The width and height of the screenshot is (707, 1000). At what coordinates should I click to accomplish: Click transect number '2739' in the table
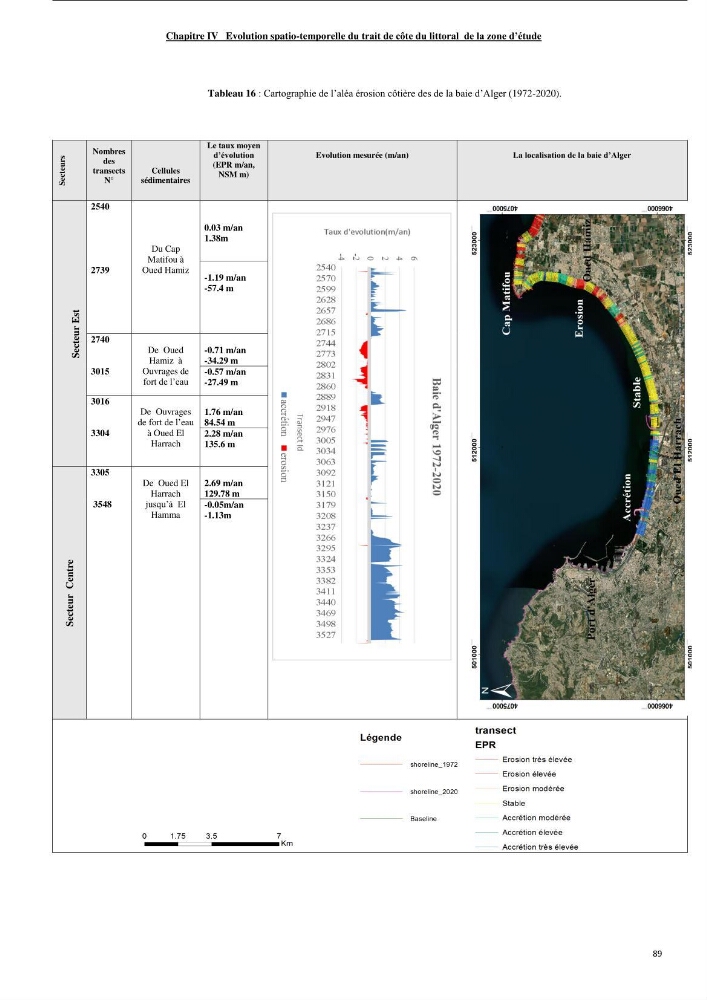100,270
